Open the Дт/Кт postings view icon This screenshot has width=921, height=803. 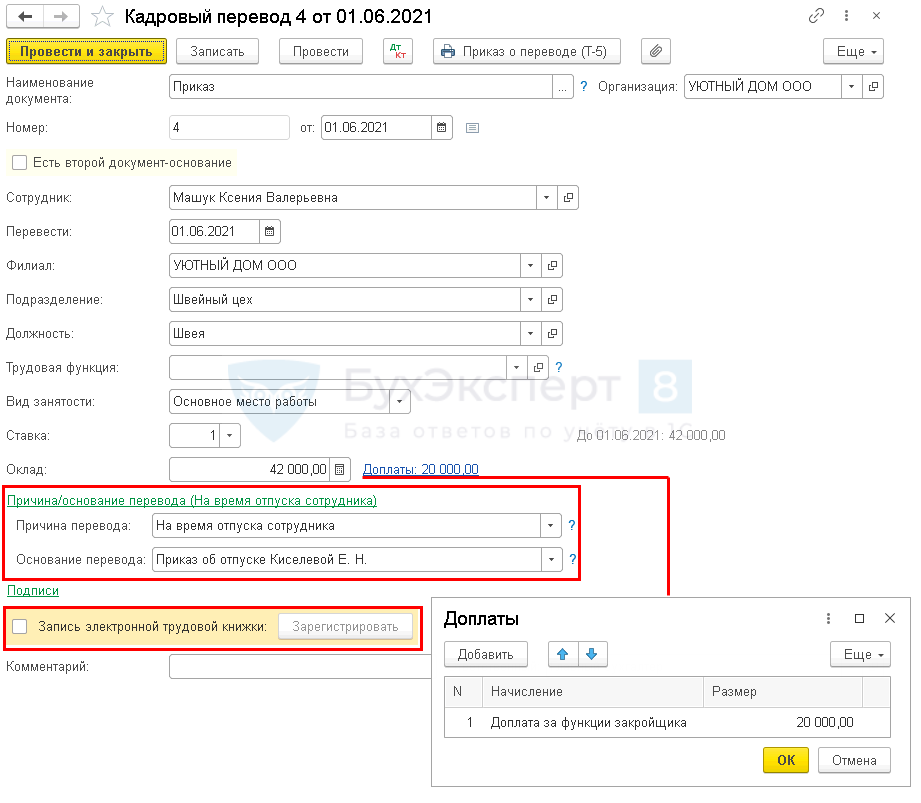click(397, 51)
